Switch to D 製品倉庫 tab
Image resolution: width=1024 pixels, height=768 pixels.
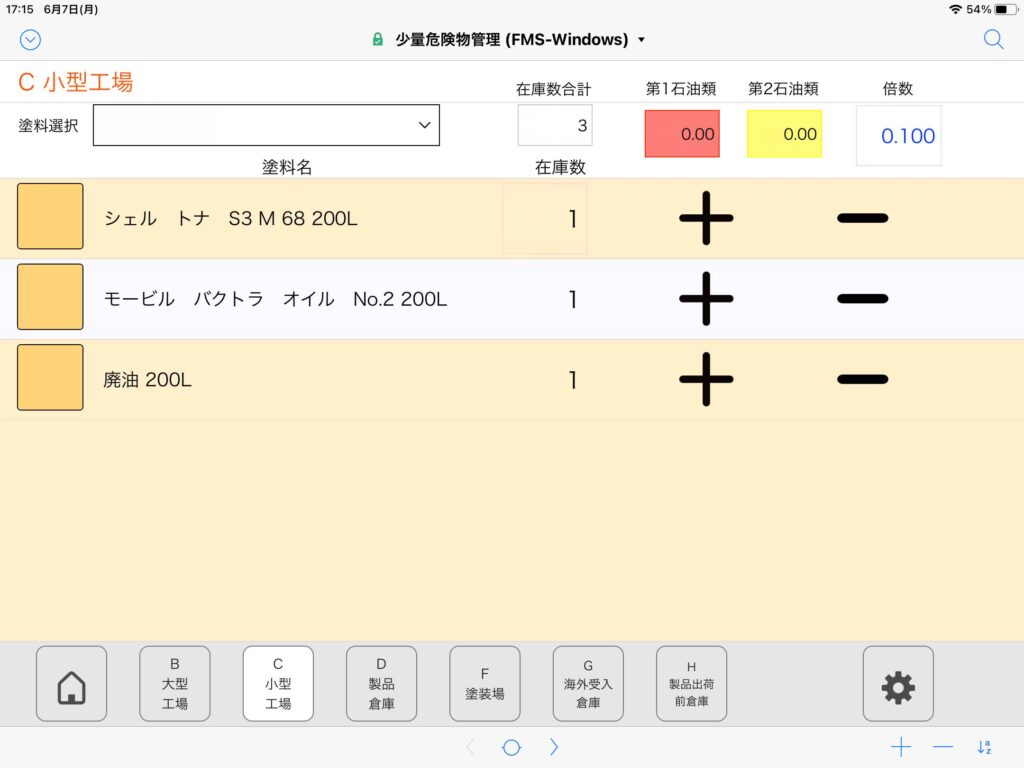381,684
